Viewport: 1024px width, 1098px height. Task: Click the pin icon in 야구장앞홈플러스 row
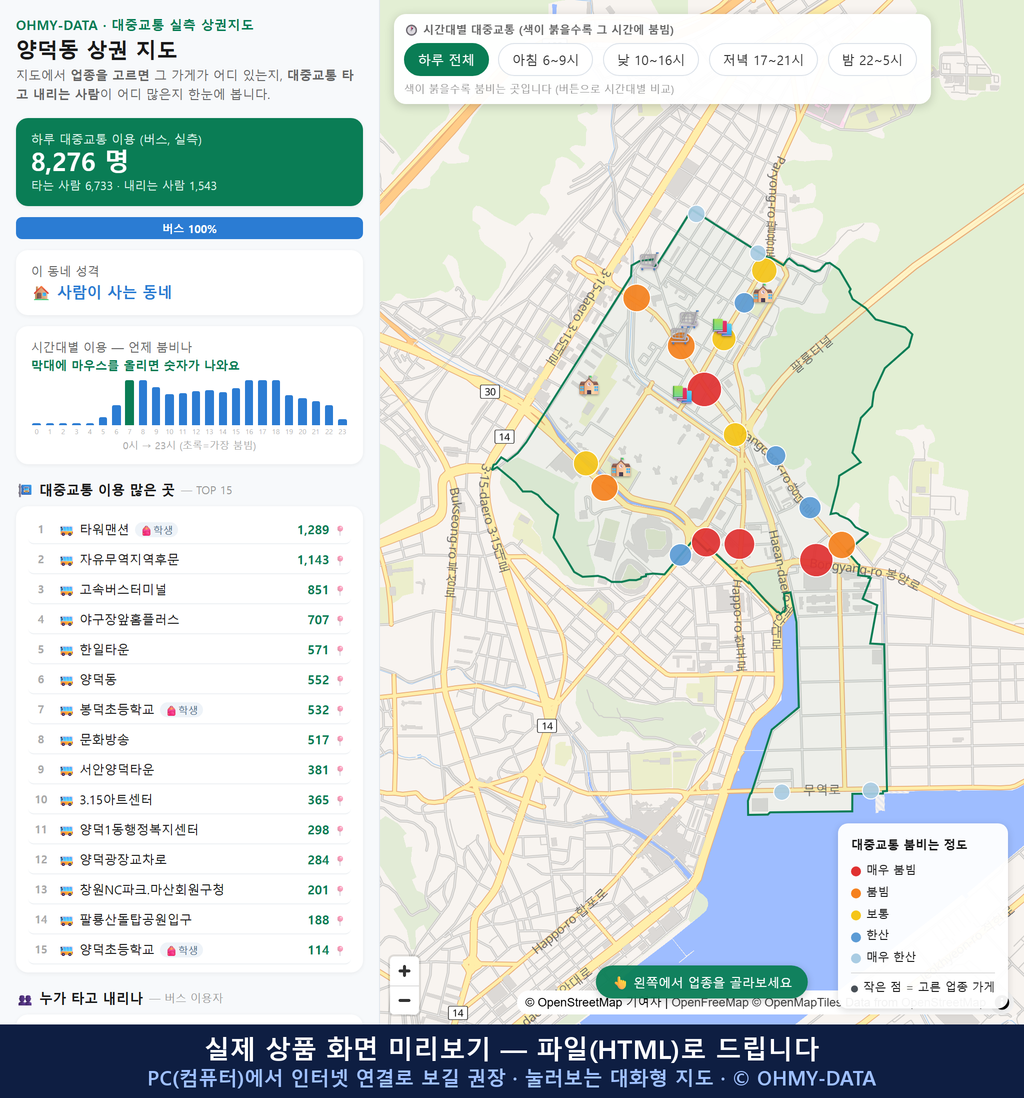(x=340, y=620)
